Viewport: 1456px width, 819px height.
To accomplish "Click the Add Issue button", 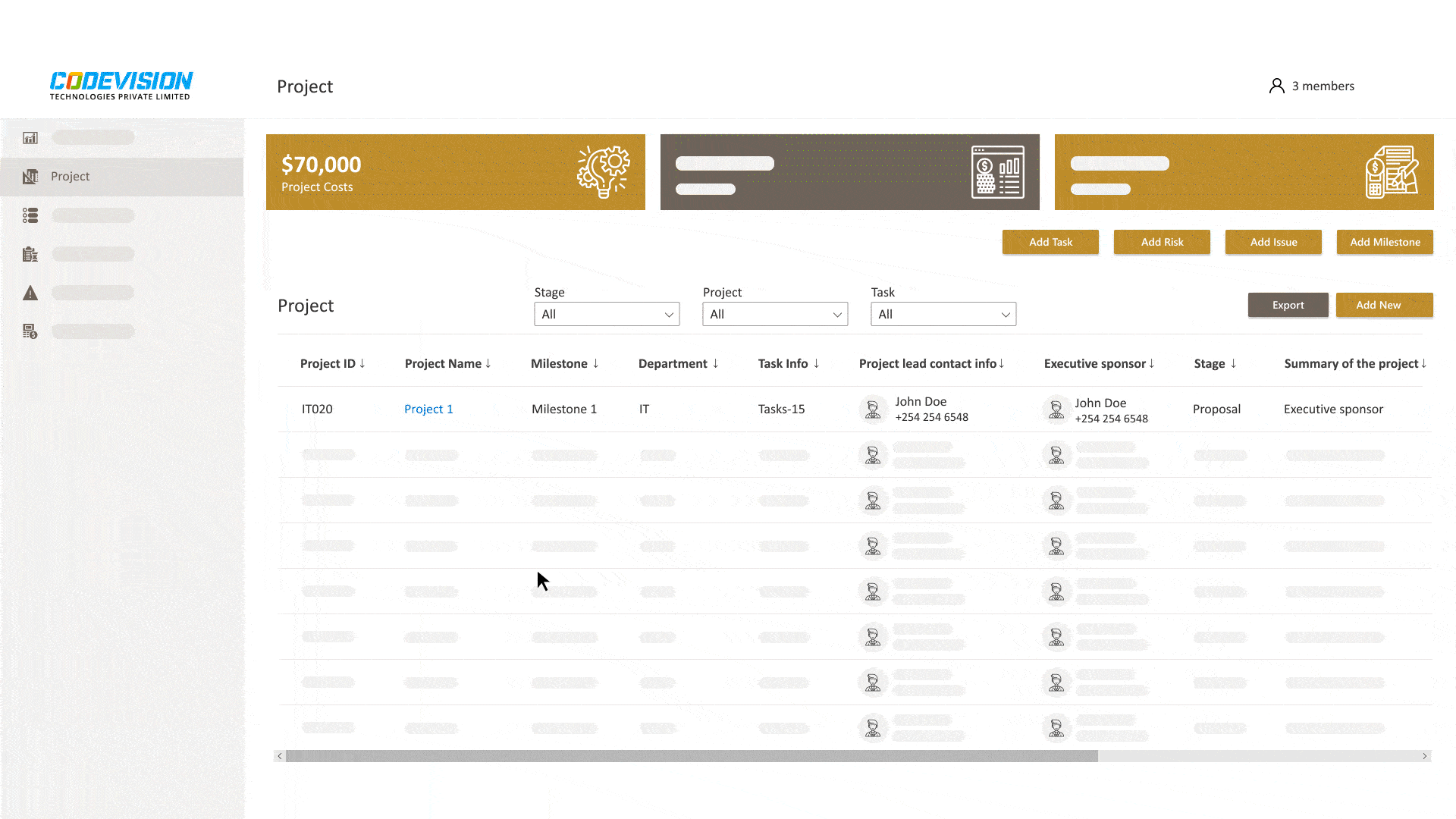I will point(1273,242).
